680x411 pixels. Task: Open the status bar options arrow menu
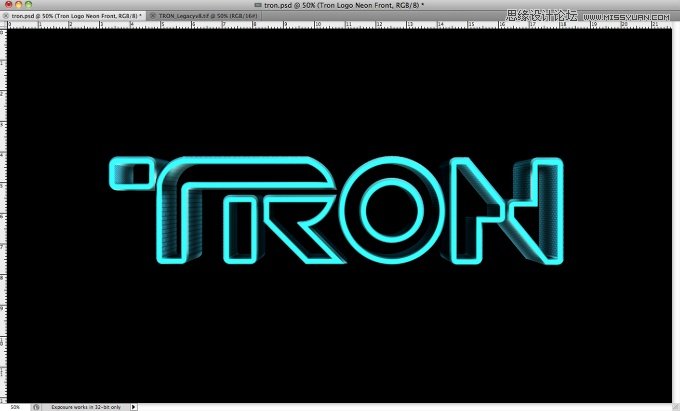coord(134,407)
